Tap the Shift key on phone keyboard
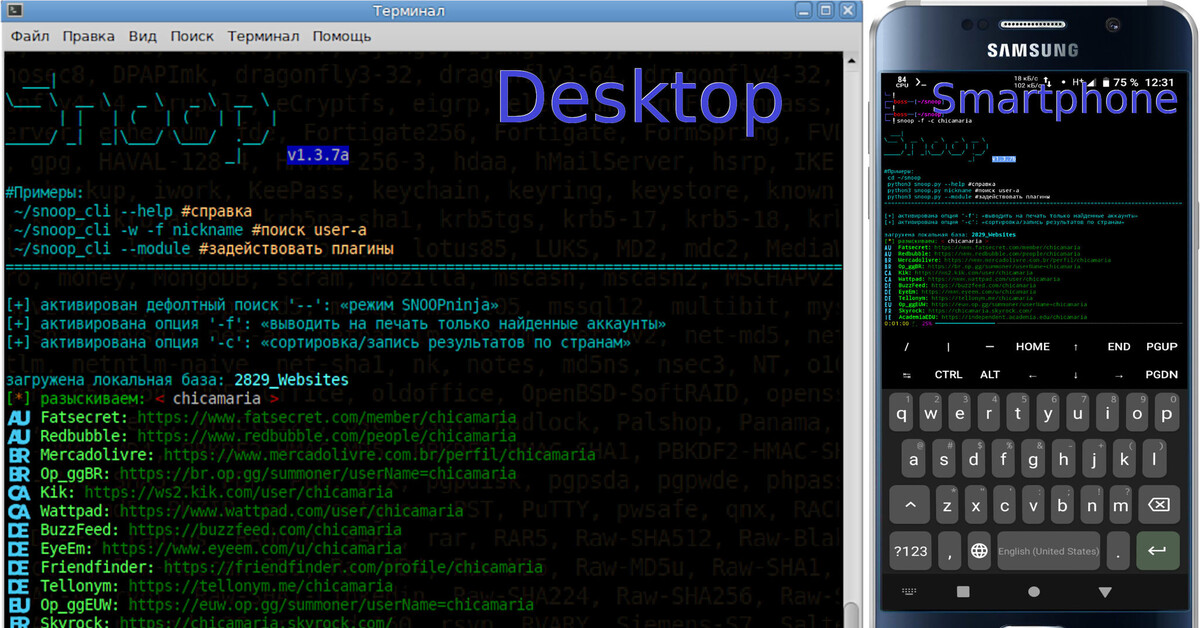Viewport: 1200px width, 628px height. pyautogui.click(x=912, y=505)
